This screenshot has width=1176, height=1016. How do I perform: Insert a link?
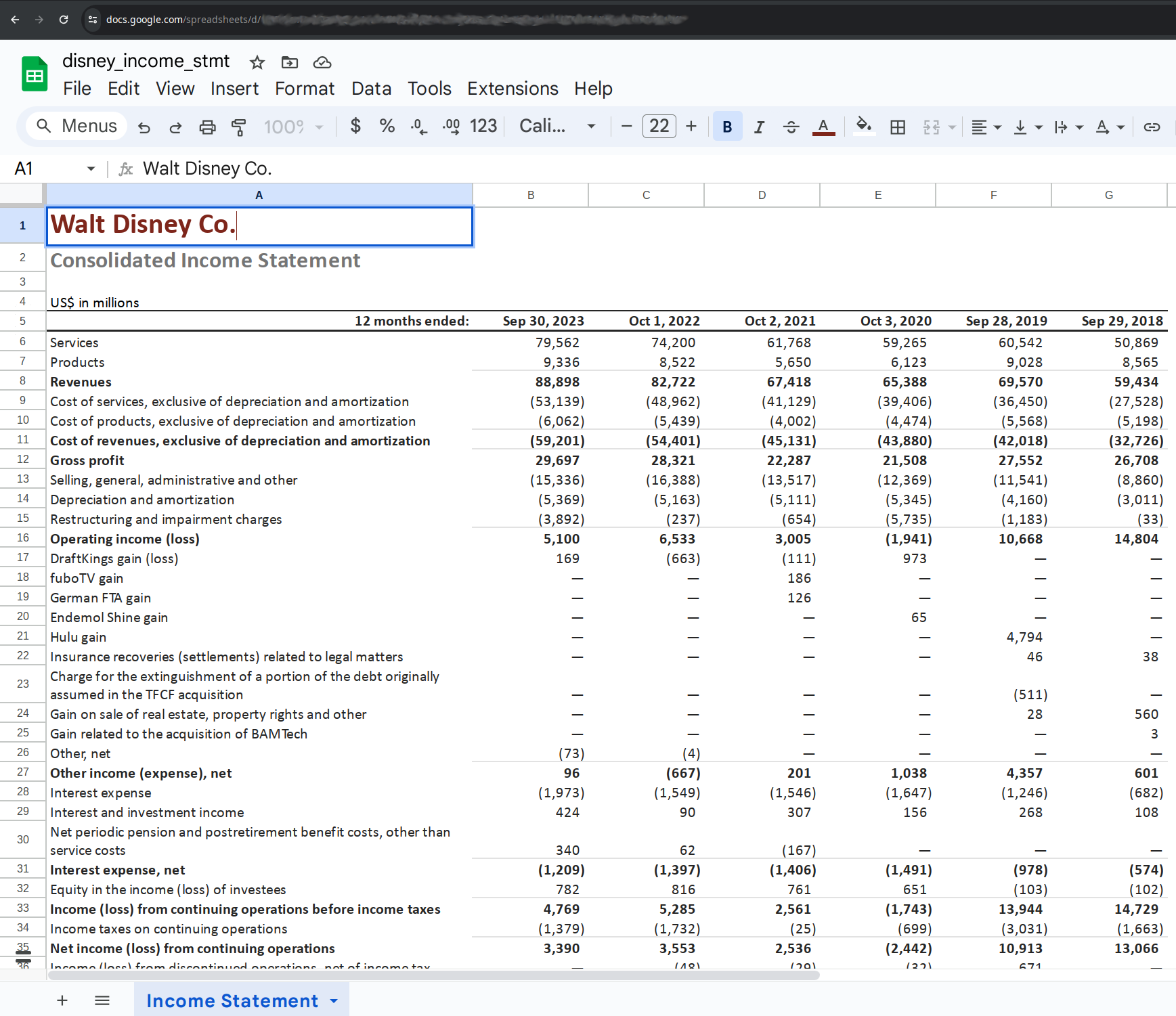pos(1152,127)
